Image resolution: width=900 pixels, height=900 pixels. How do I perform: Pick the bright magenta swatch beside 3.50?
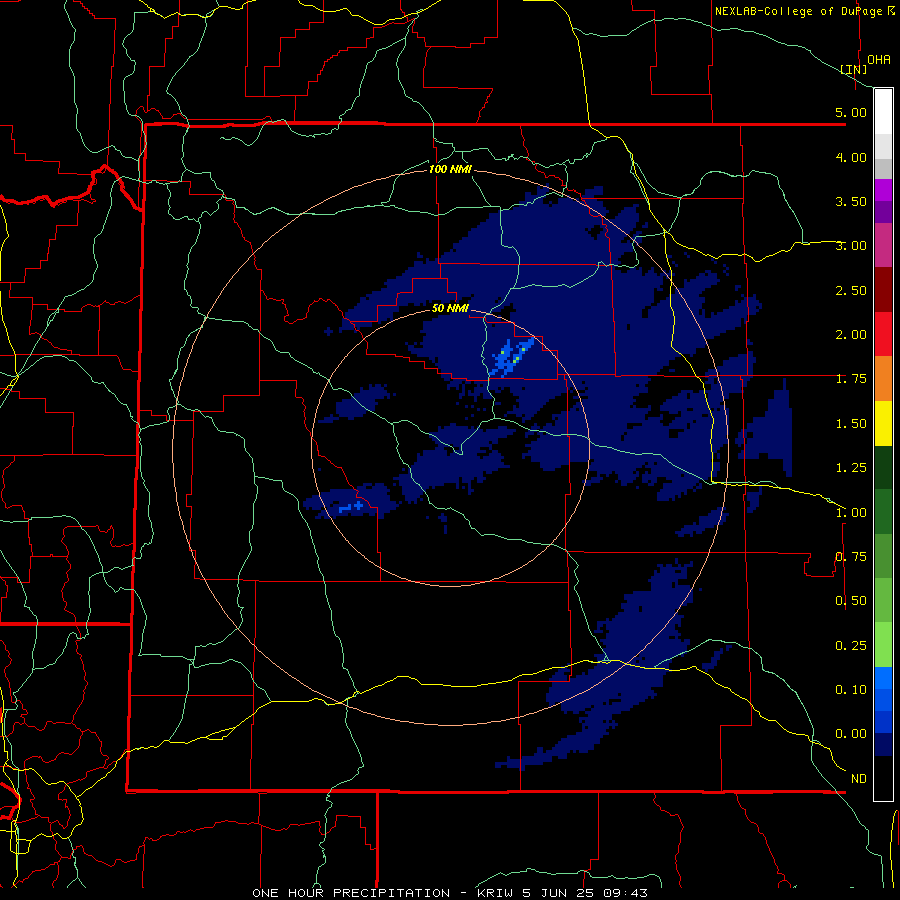point(883,190)
